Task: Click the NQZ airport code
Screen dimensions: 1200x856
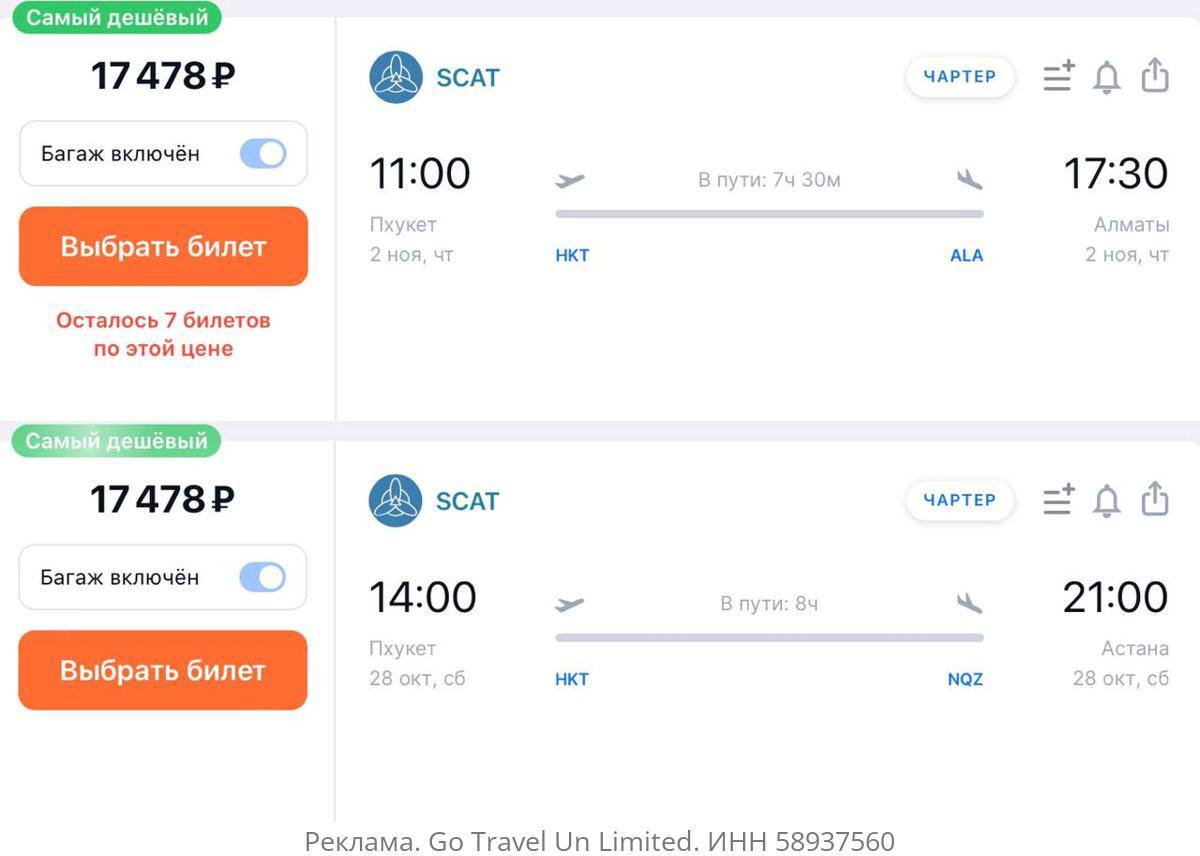Action: [965, 679]
